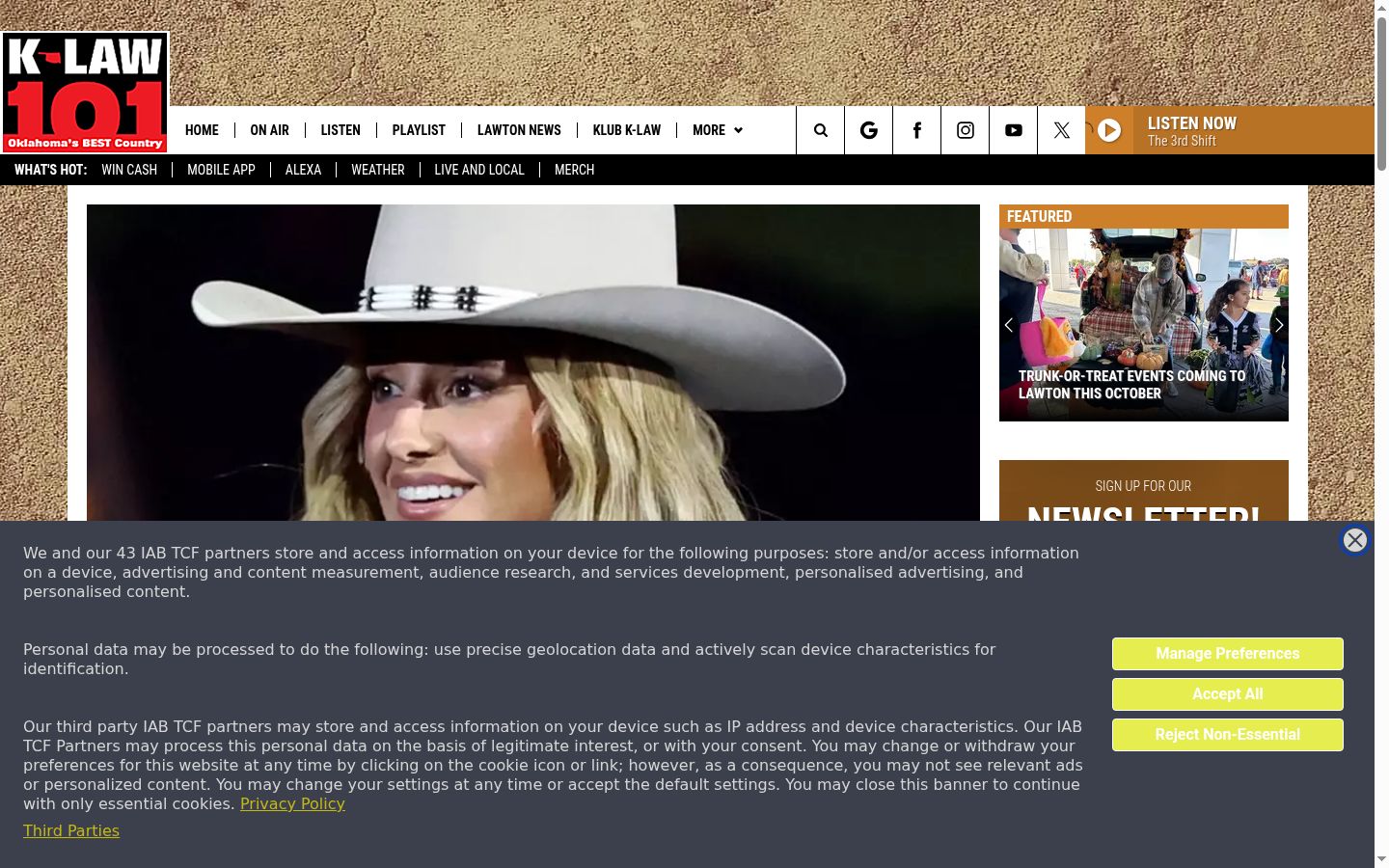Open the X (Twitter) icon link
This screenshot has height=868, width=1389.
pyautogui.click(x=1062, y=130)
